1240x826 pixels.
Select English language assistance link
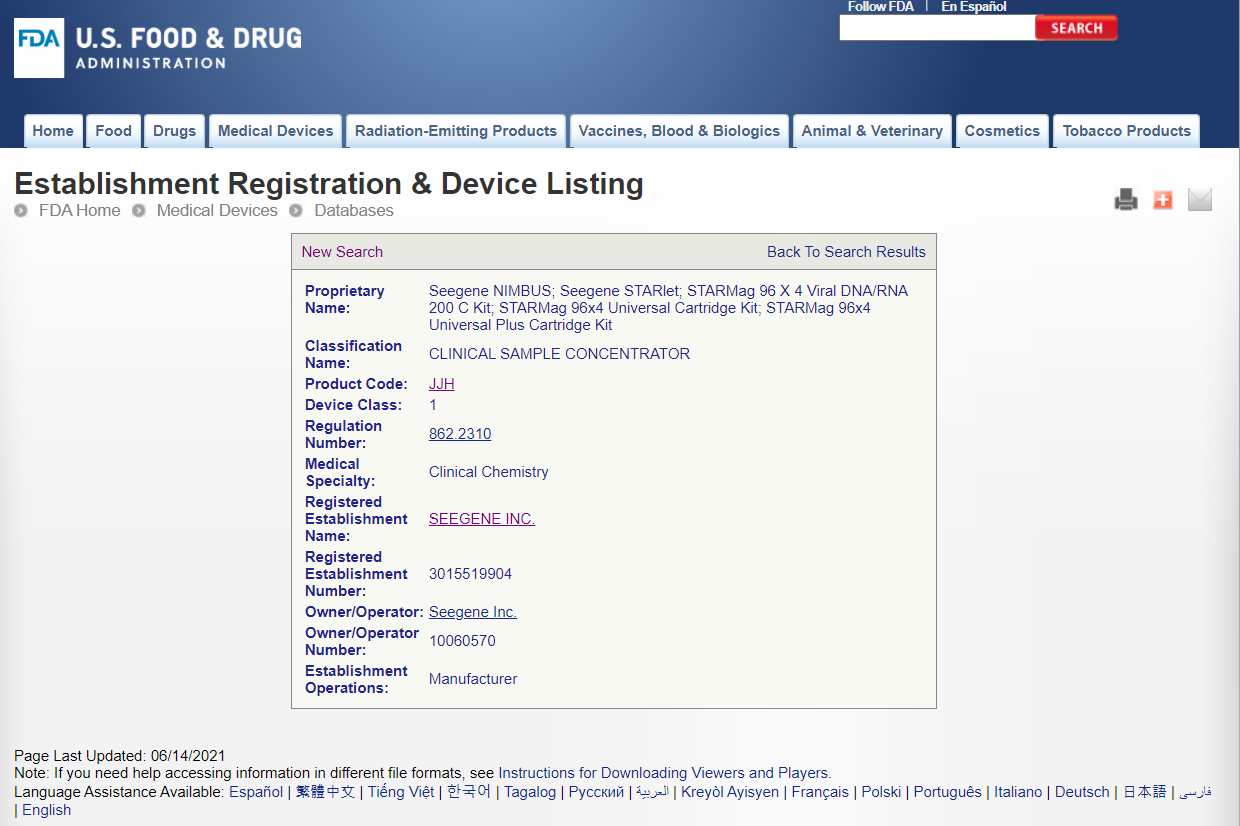click(x=46, y=810)
